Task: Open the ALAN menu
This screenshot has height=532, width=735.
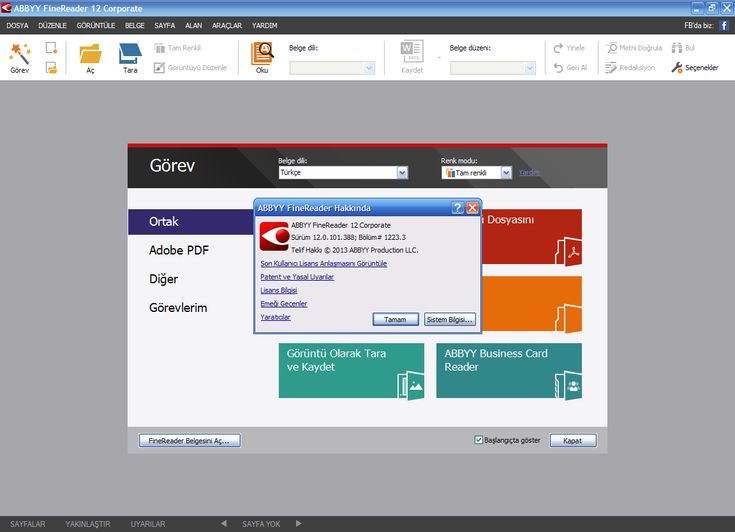Action: click(x=193, y=26)
